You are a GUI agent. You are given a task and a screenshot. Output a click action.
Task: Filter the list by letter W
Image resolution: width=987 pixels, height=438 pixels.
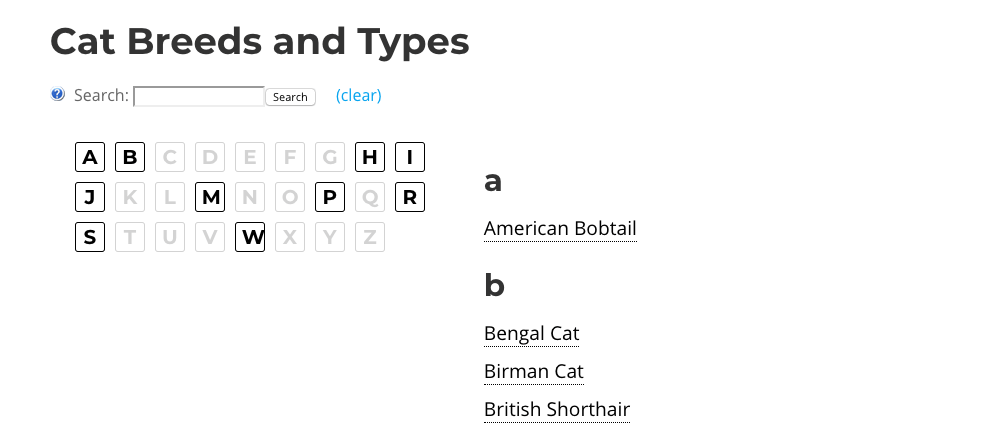[250, 237]
